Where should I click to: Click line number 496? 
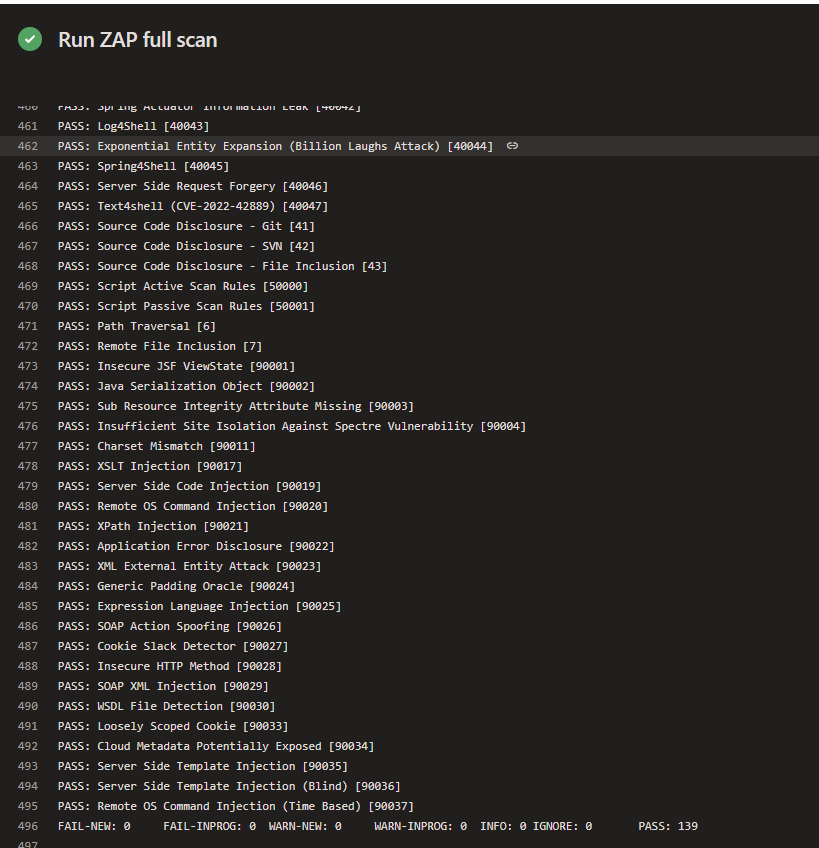(x=28, y=826)
